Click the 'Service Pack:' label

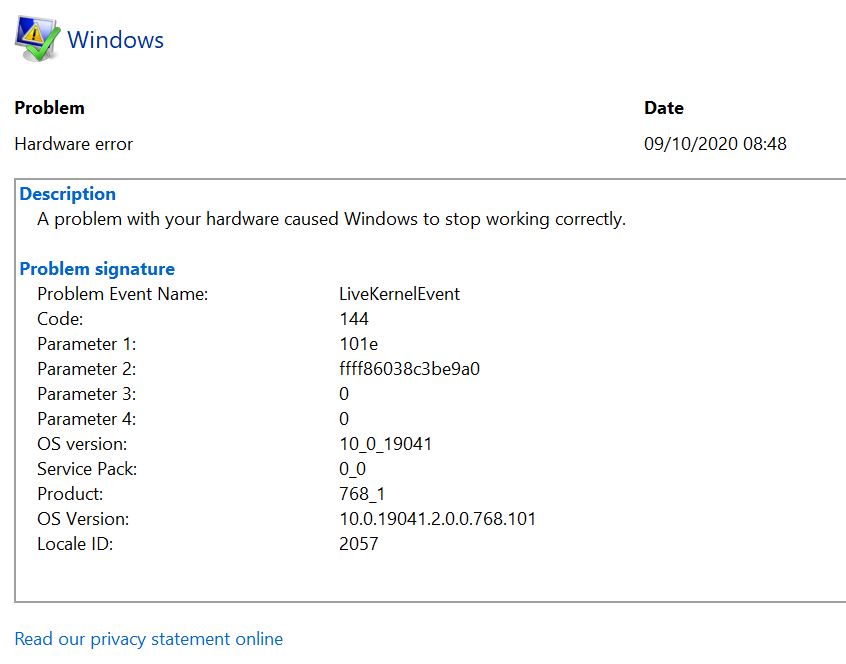tap(87, 469)
